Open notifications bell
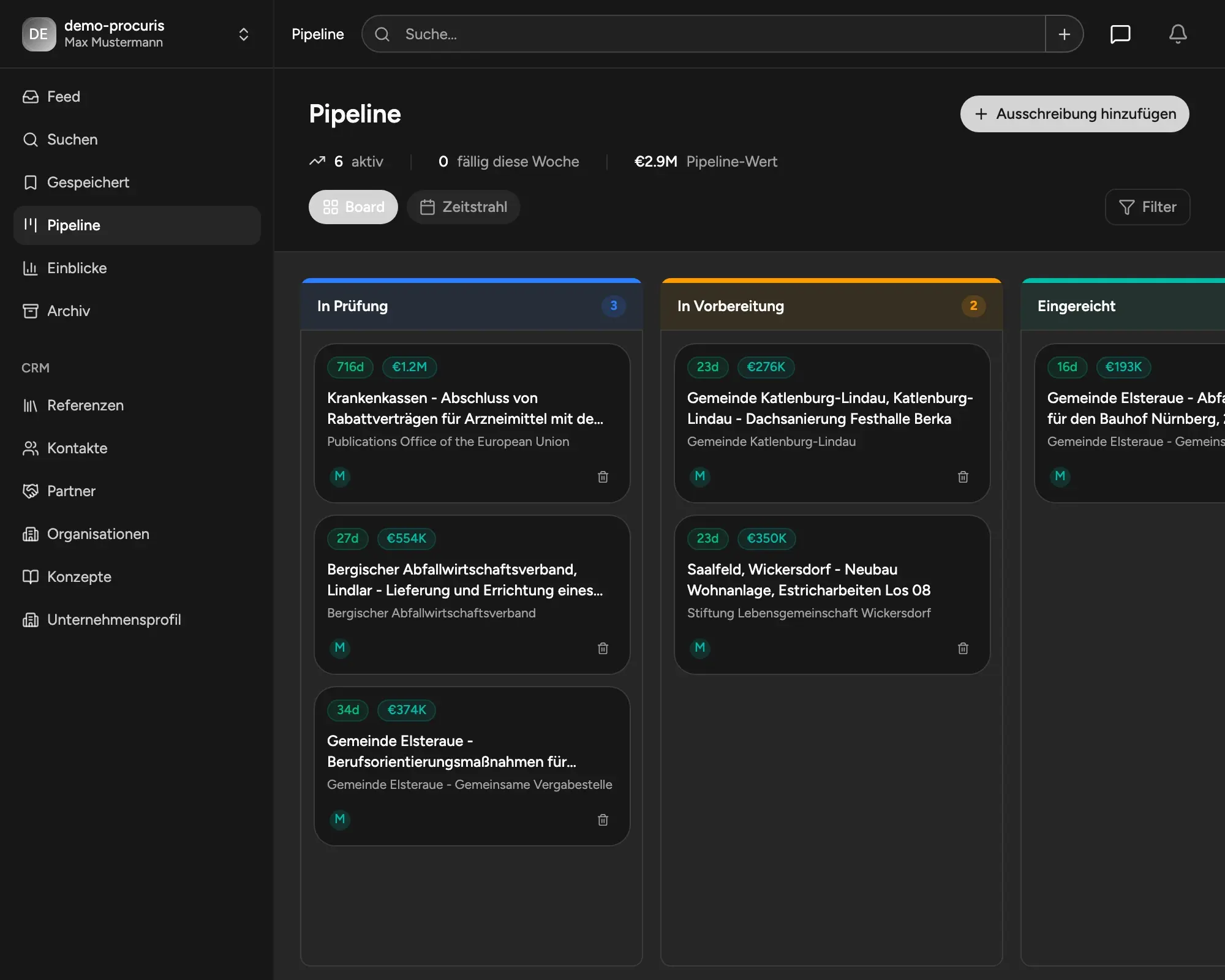 point(1178,34)
